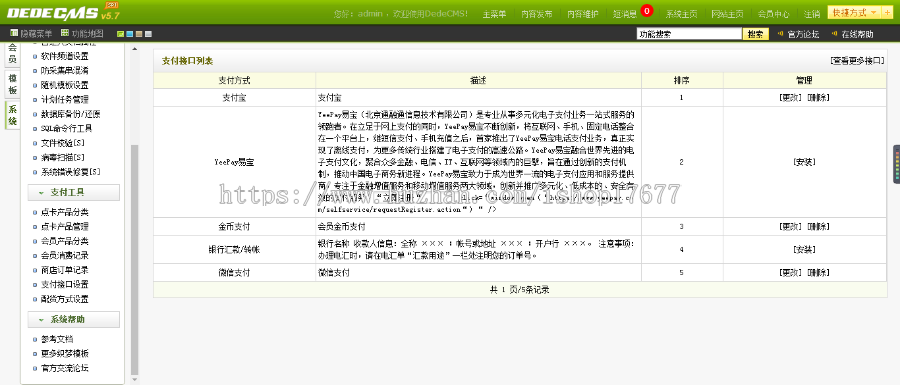Open 主菜单 in the top navigation

pos(494,14)
